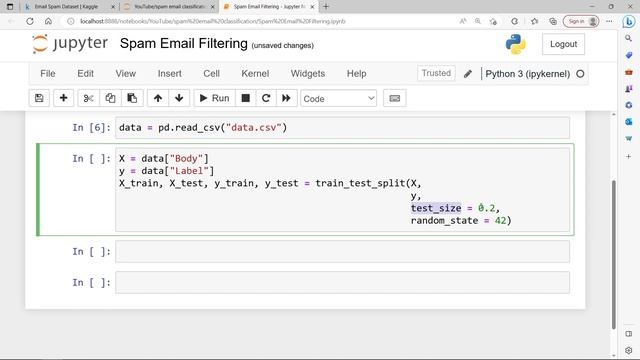Image resolution: width=640 pixels, height=360 pixels.
Task: Open browser collections icon
Action: pos(553,21)
